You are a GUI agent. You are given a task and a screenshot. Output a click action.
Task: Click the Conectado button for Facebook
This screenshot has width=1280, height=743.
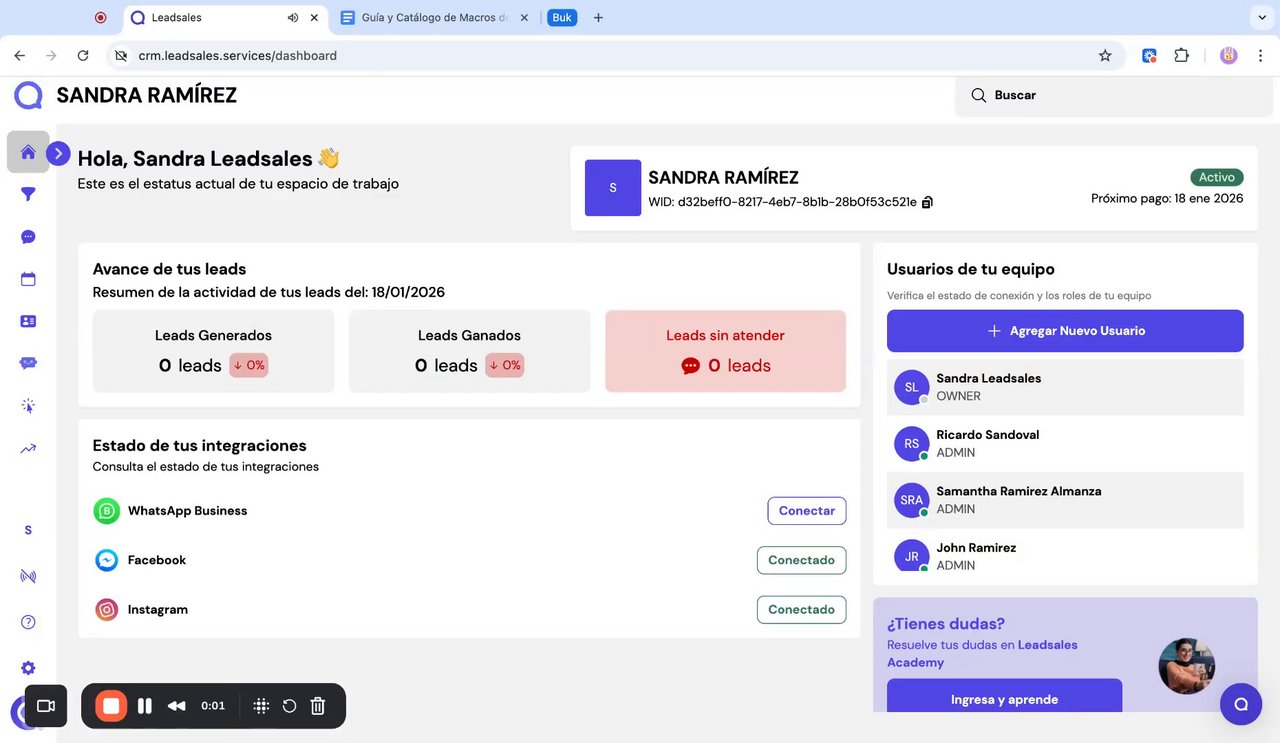click(x=801, y=560)
